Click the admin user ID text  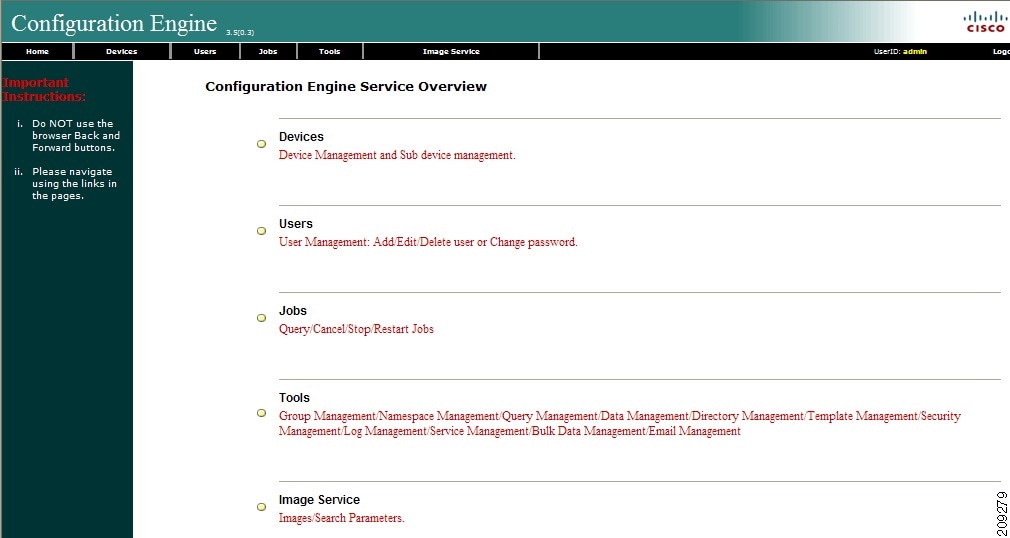tap(915, 52)
